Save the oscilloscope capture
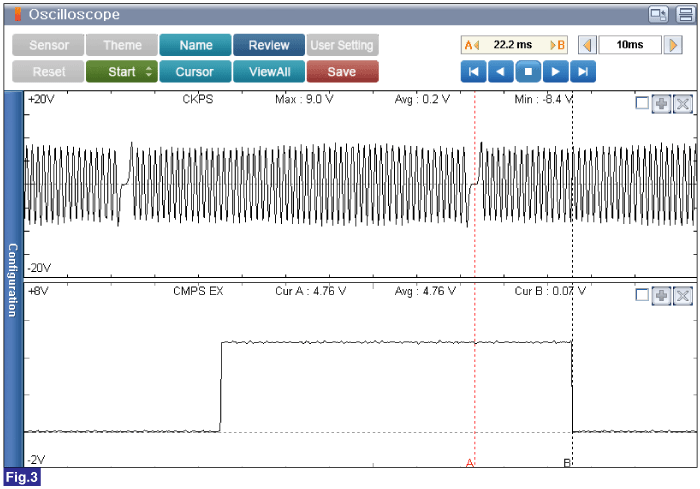The image size is (700, 489). 342,71
